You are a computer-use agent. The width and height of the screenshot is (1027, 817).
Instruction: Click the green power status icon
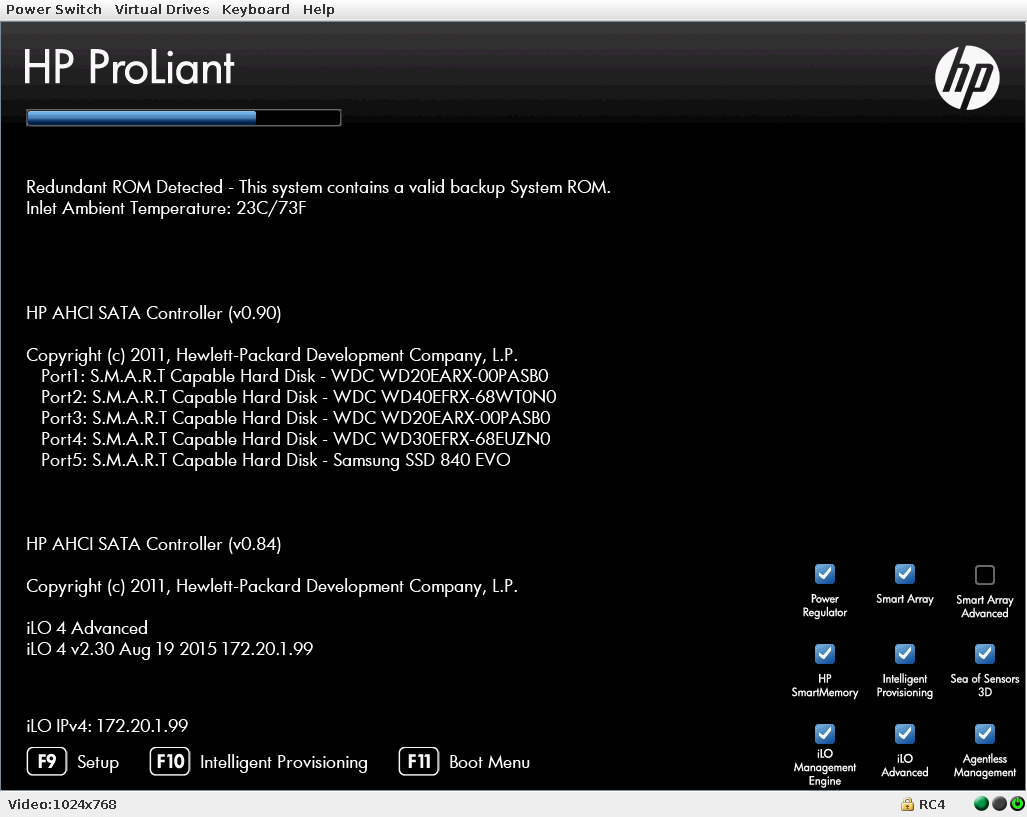(x=1017, y=804)
